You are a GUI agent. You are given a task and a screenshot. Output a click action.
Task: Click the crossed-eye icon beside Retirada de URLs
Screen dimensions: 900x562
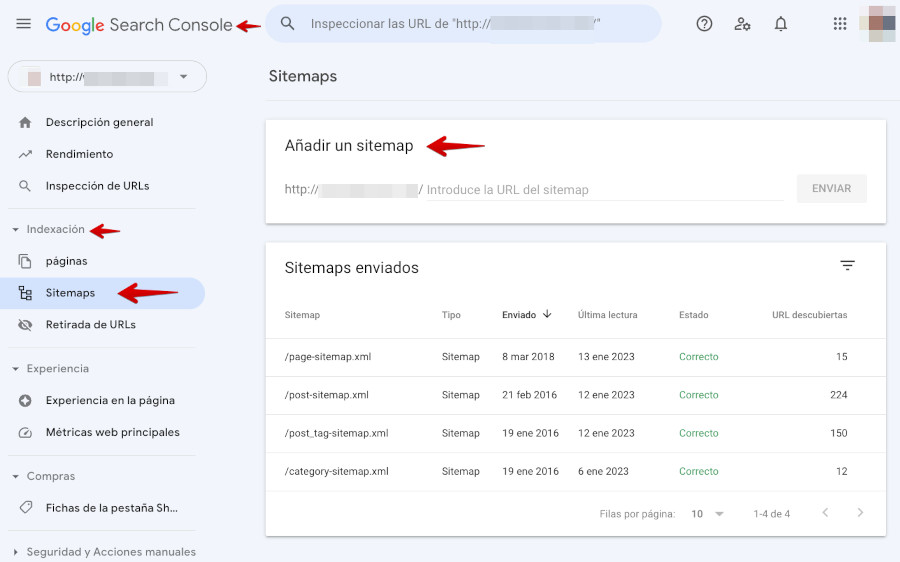25,325
